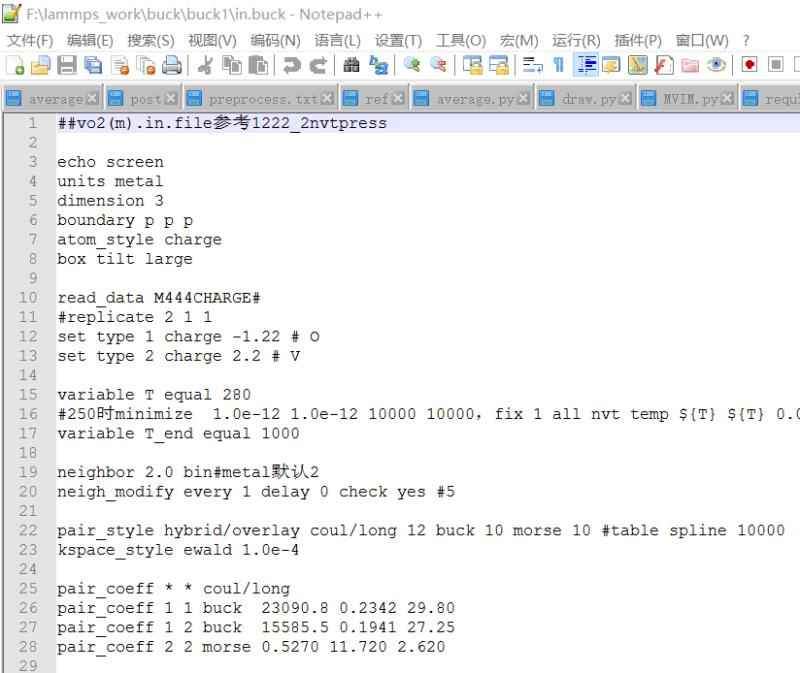
Task: Click the 'read_data M444CHARGE#' line
Action: [159, 297]
